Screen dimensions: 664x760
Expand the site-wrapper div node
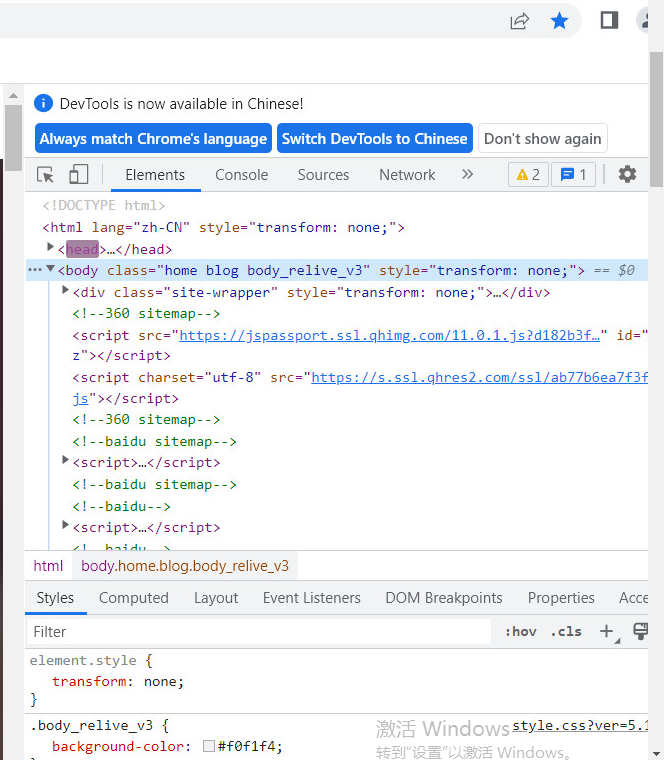click(x=65, y=290)
